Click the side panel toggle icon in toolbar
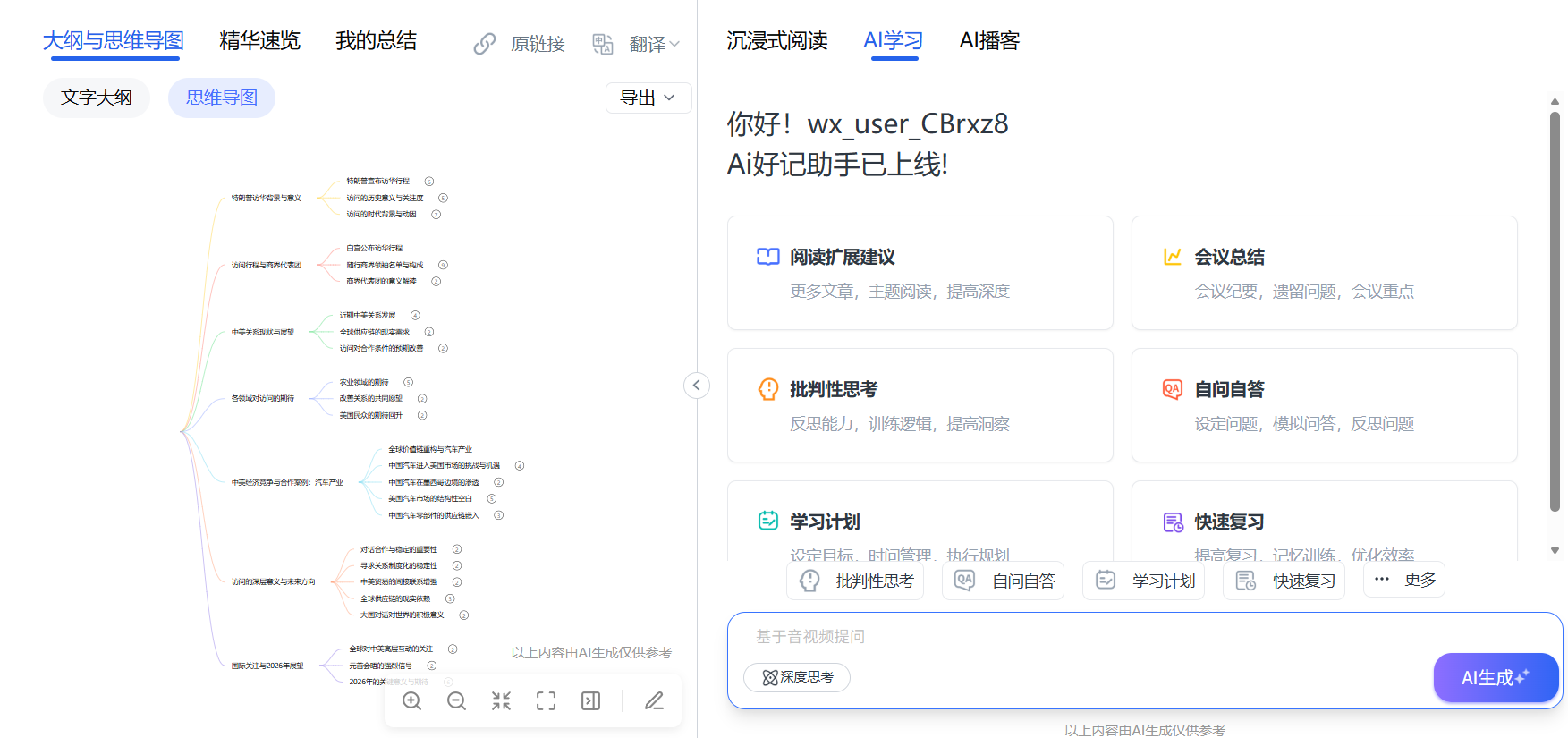This screenshot has width=1568, height=738. click(591, 701)
